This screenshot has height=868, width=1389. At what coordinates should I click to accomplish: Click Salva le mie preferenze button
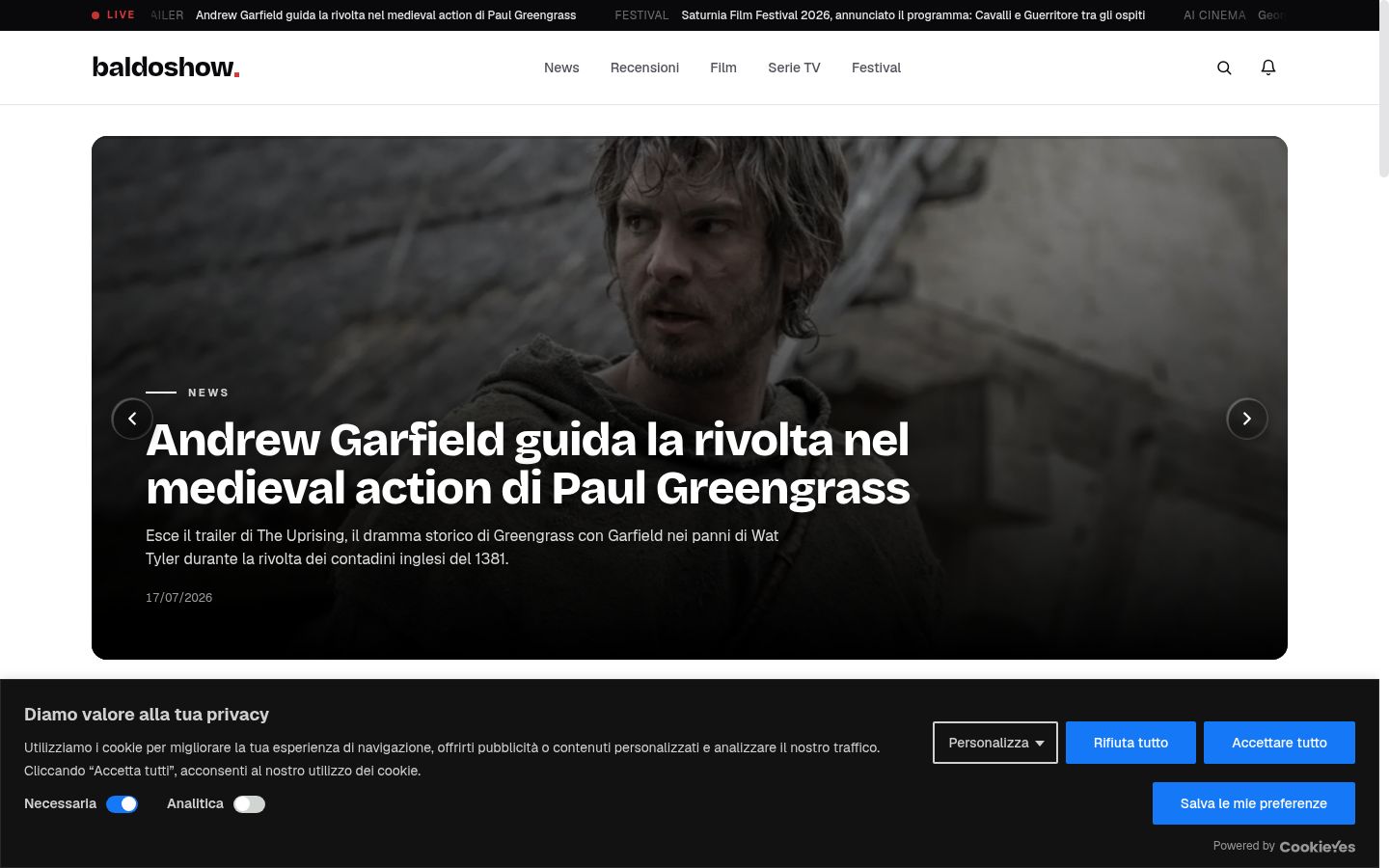coord(1254,803)
